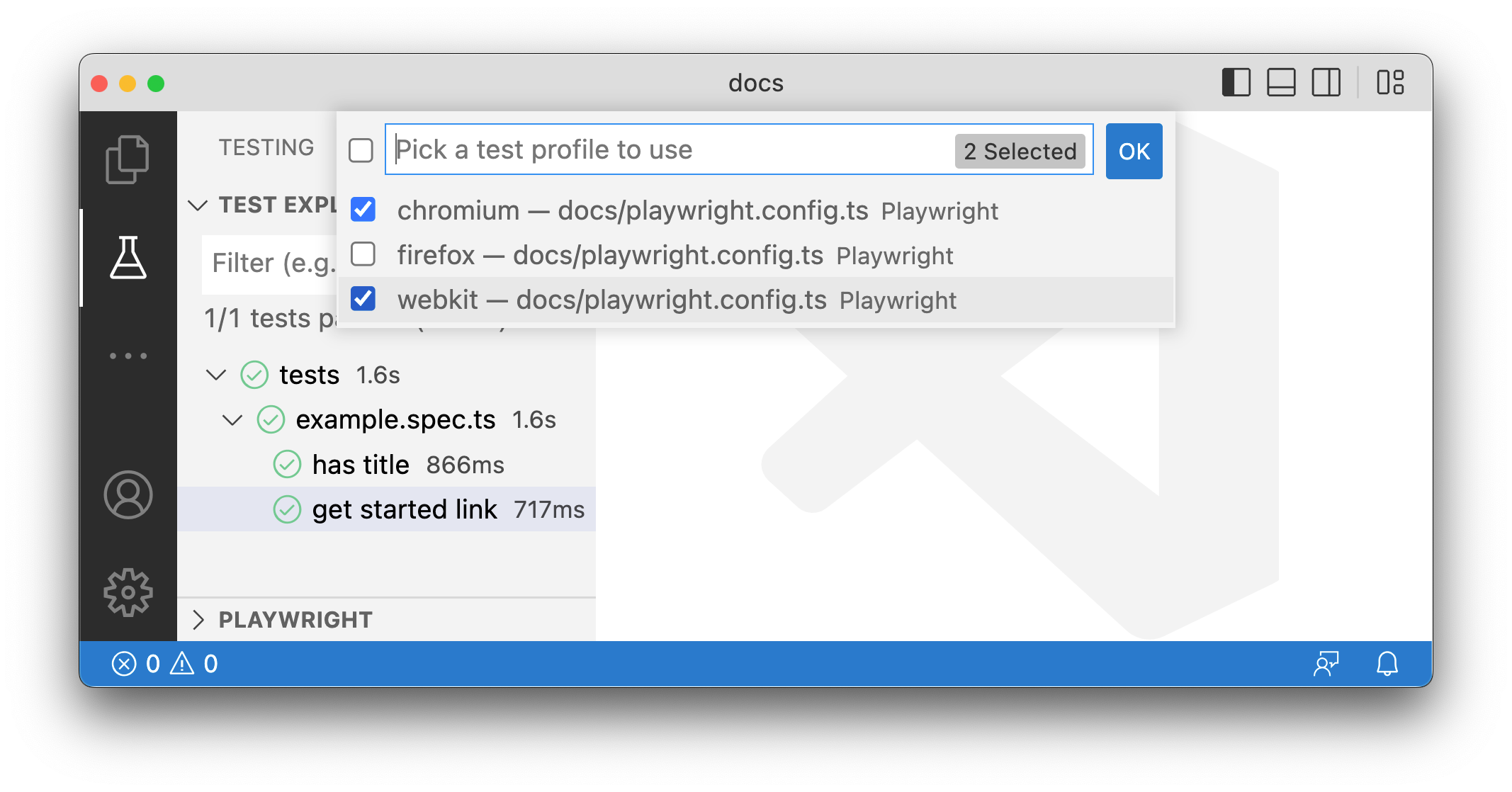Toggle primary side bar layout icon
This screenshot has height=792, width=1512.
pyautogui.click(x=1236, y=82)
